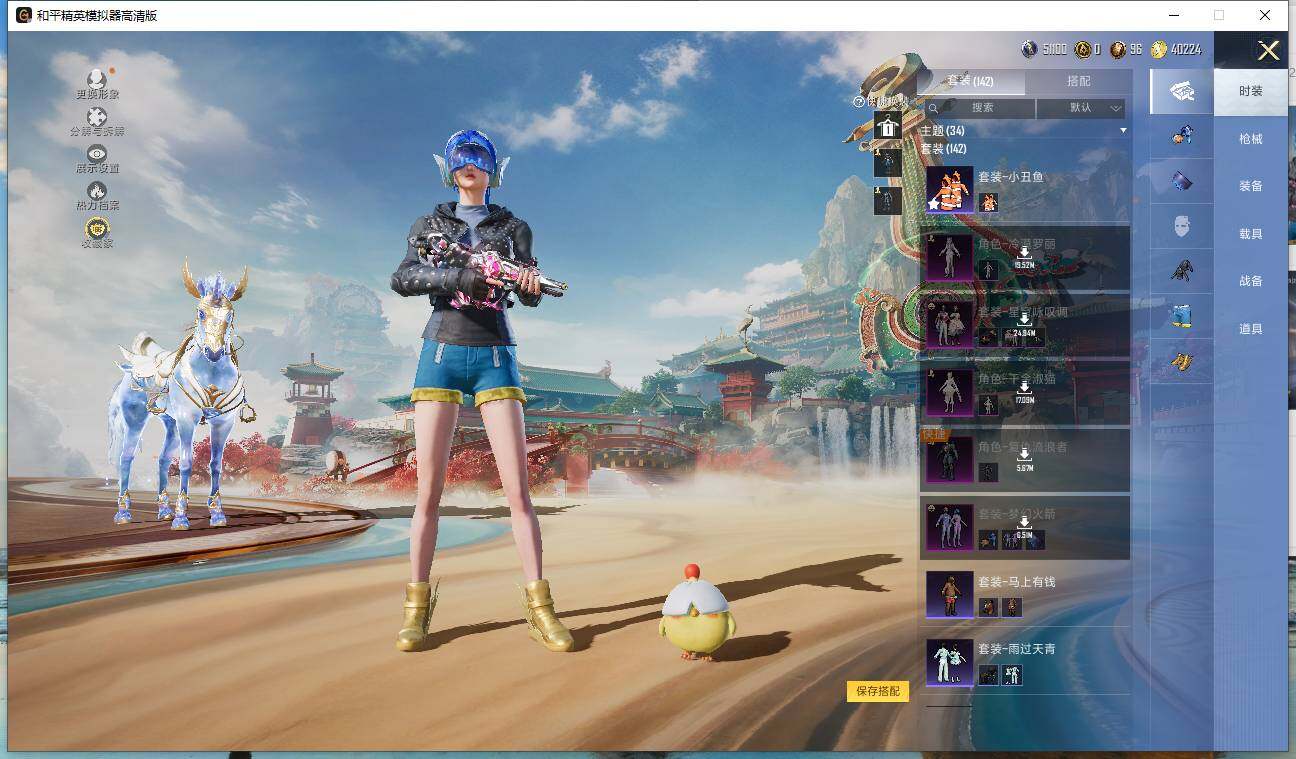Click the gold coin icon beside 40224

[x=1159, y=49]
